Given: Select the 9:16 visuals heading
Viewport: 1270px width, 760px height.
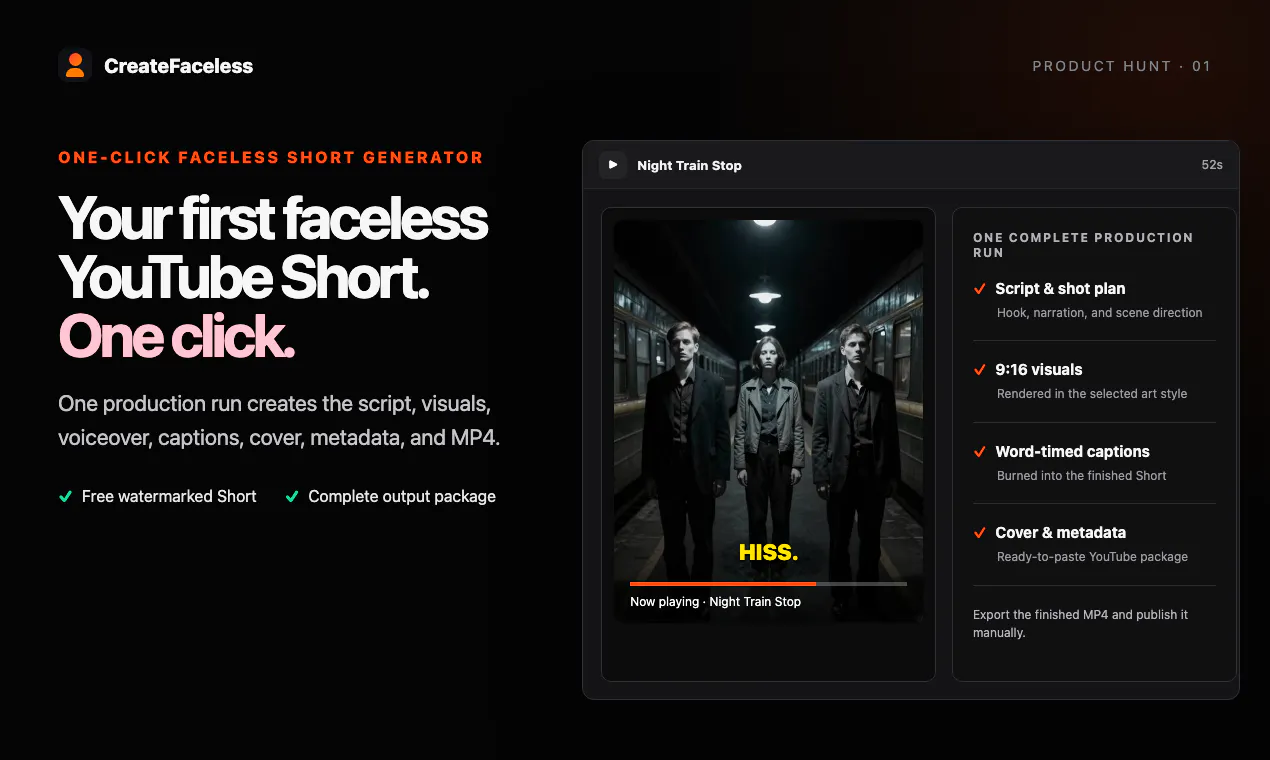Looking at the screenshot, I should point(1038,370).
